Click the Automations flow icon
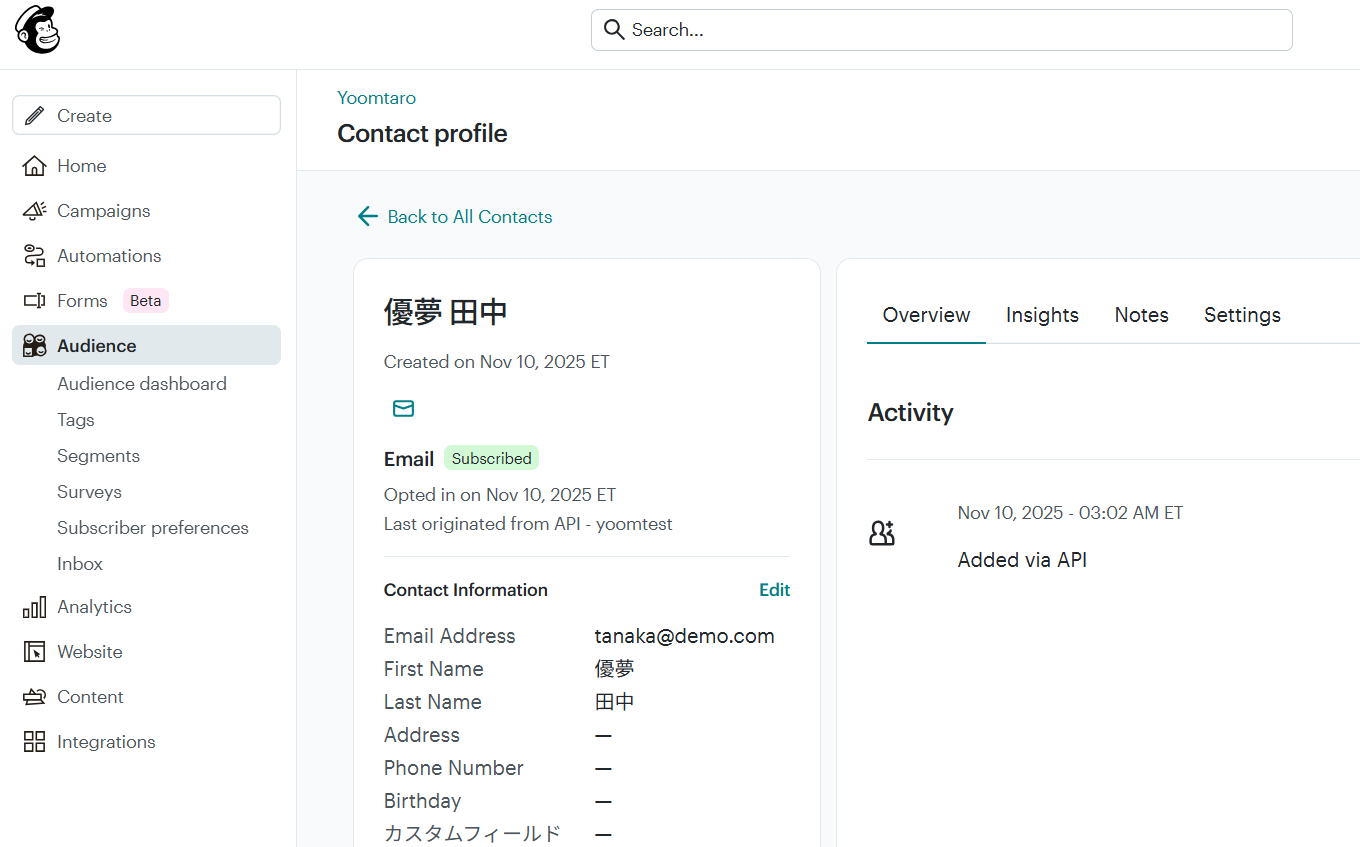The width and height of the screenshot is (1360, 847). coord(34,256)
